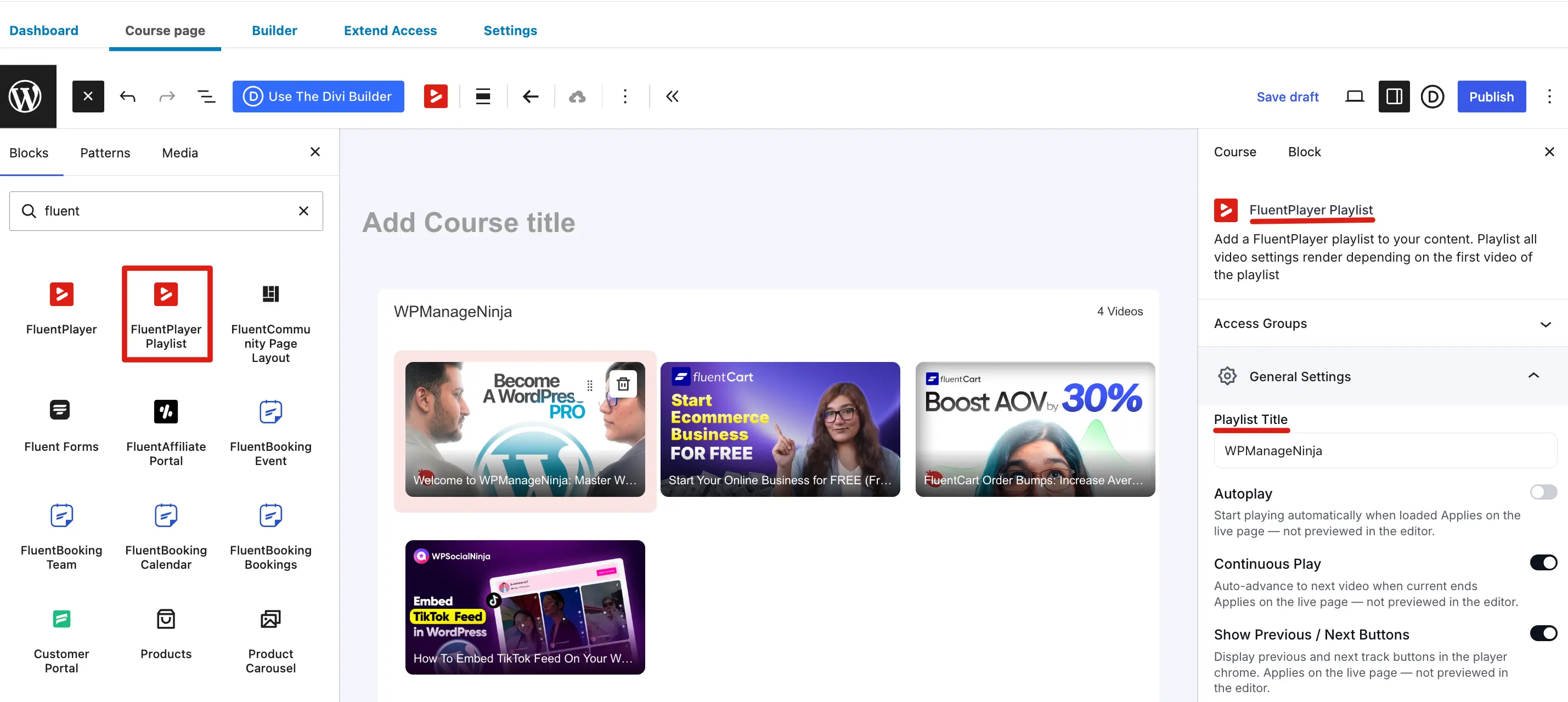Open the editor options kebab menu
This screenshot has width=1568, height=702.
pyautogui.click(x=1549, y=97)
